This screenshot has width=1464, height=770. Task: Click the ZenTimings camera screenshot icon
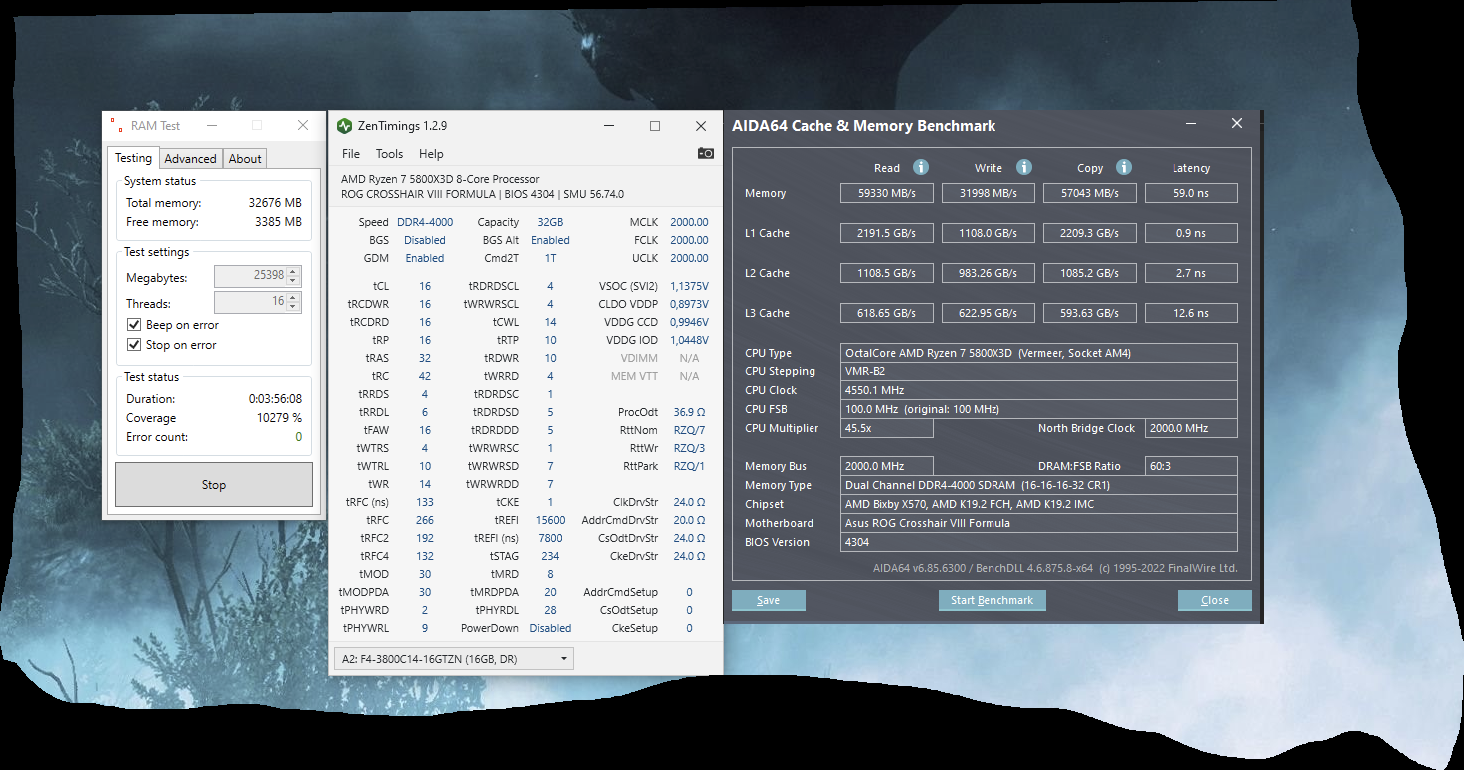click(706, 153)
